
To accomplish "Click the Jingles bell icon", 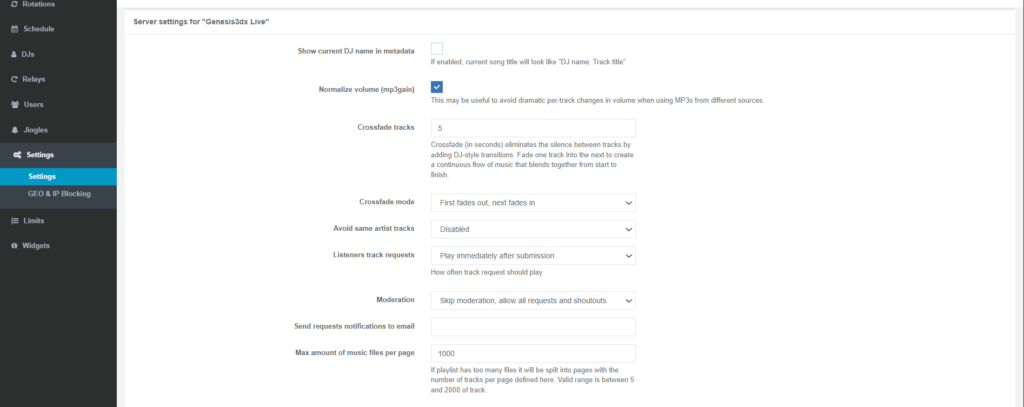I will (x=14, y=130).
